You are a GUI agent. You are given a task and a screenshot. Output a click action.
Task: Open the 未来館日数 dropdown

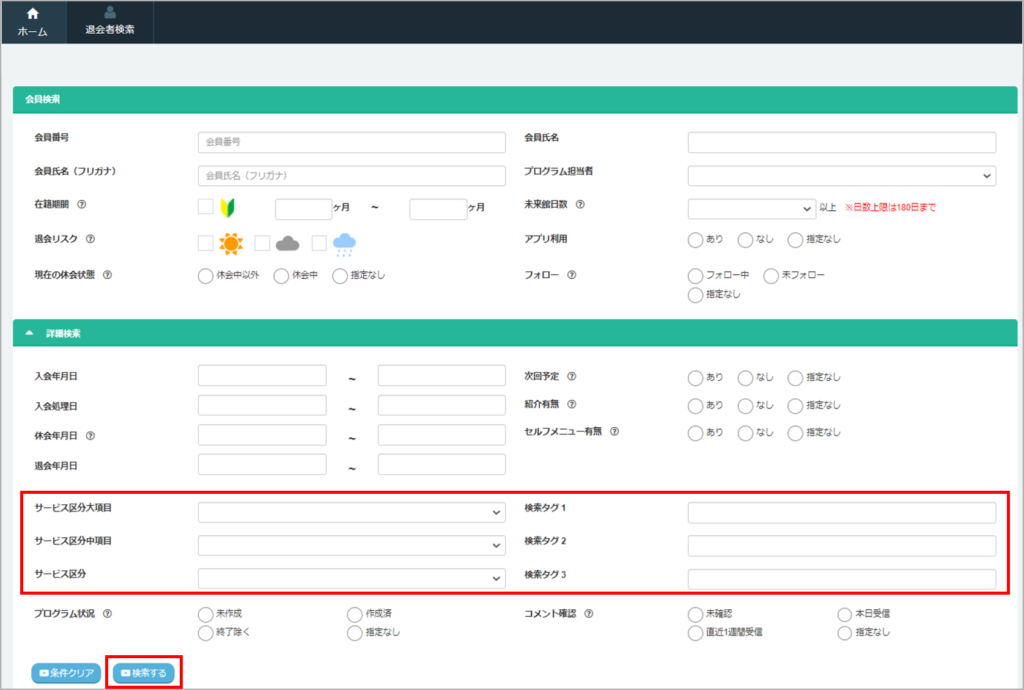pyautogui.click(x=751, y=208)
